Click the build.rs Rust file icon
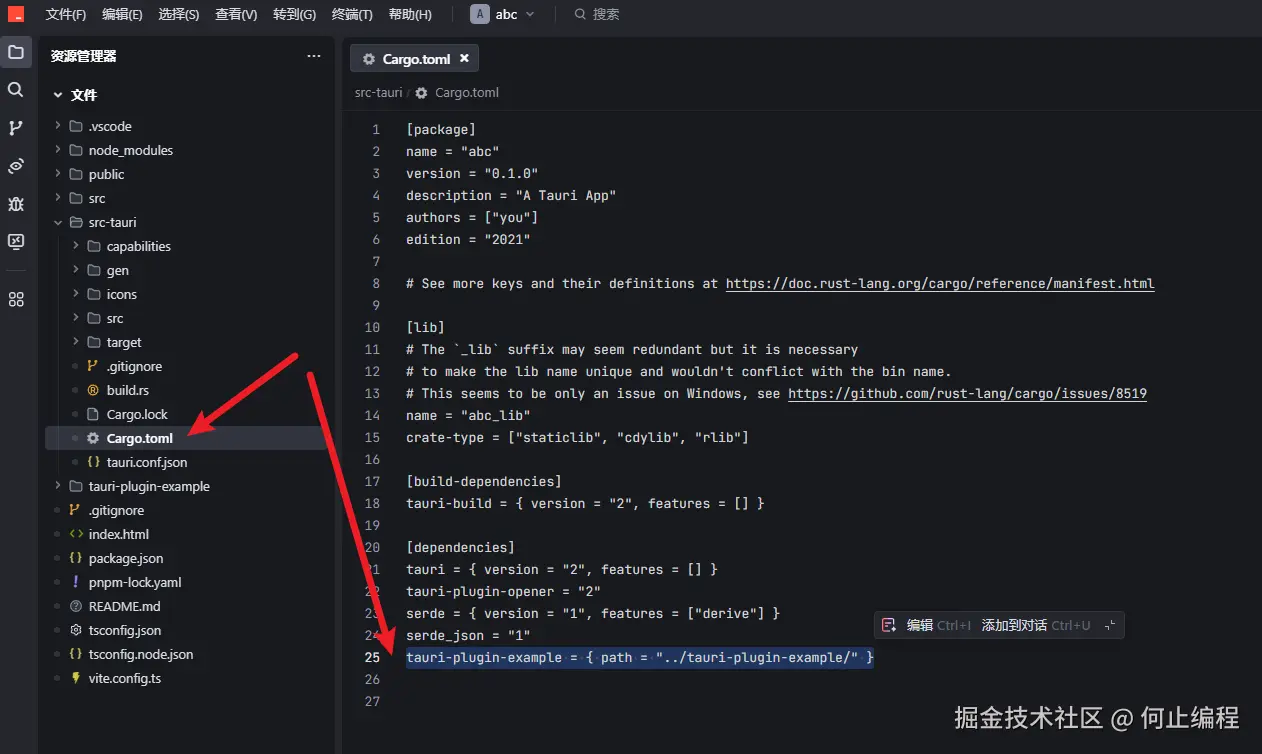Screen dimensions: 1262x754 coord(93,390)
